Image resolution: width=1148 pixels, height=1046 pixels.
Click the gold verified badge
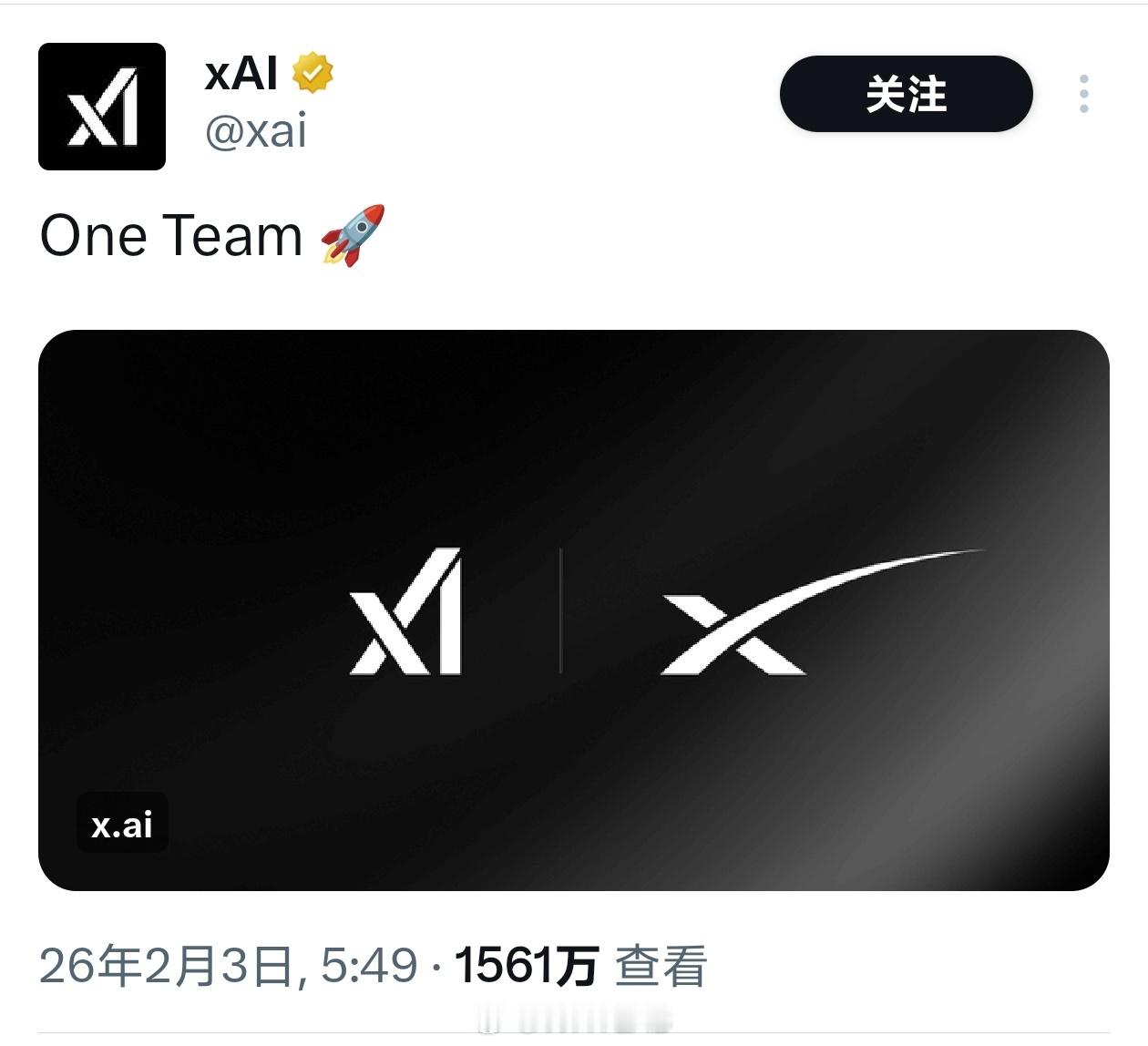point(313,73)
